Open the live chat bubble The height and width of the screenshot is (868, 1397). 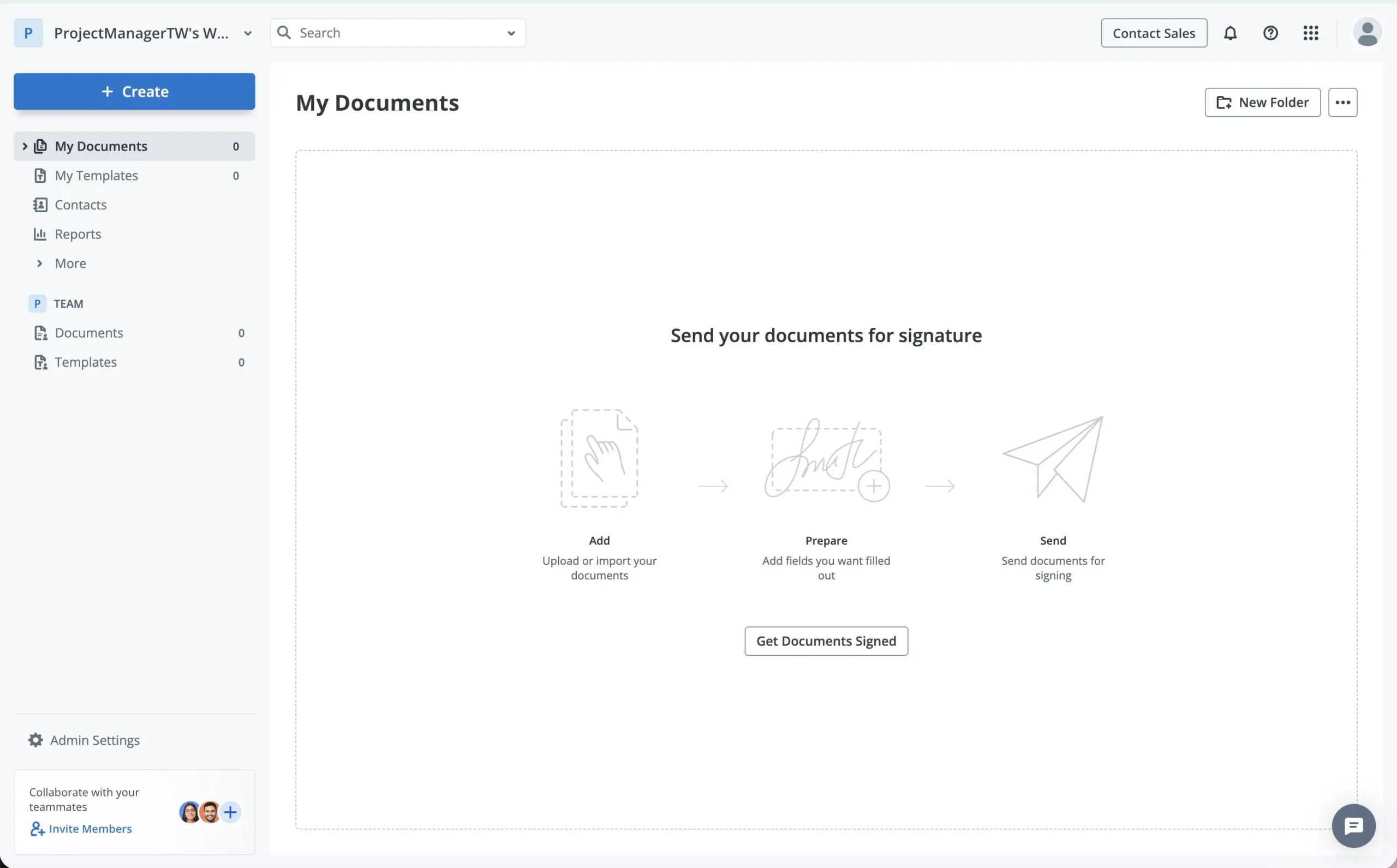click(1353, 826)
